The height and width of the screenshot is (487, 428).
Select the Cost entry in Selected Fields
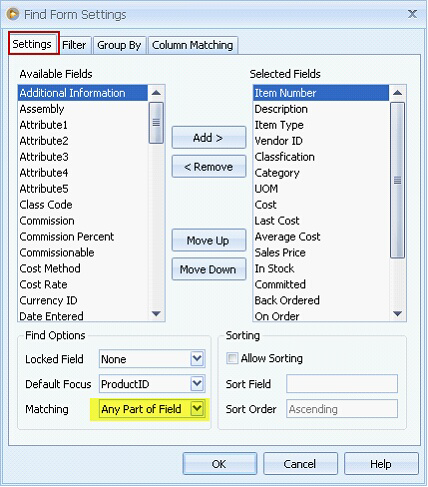coord(321,205)
